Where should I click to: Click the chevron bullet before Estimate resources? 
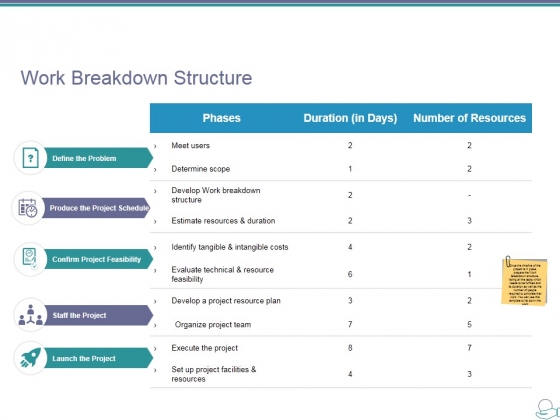(155, 221)
